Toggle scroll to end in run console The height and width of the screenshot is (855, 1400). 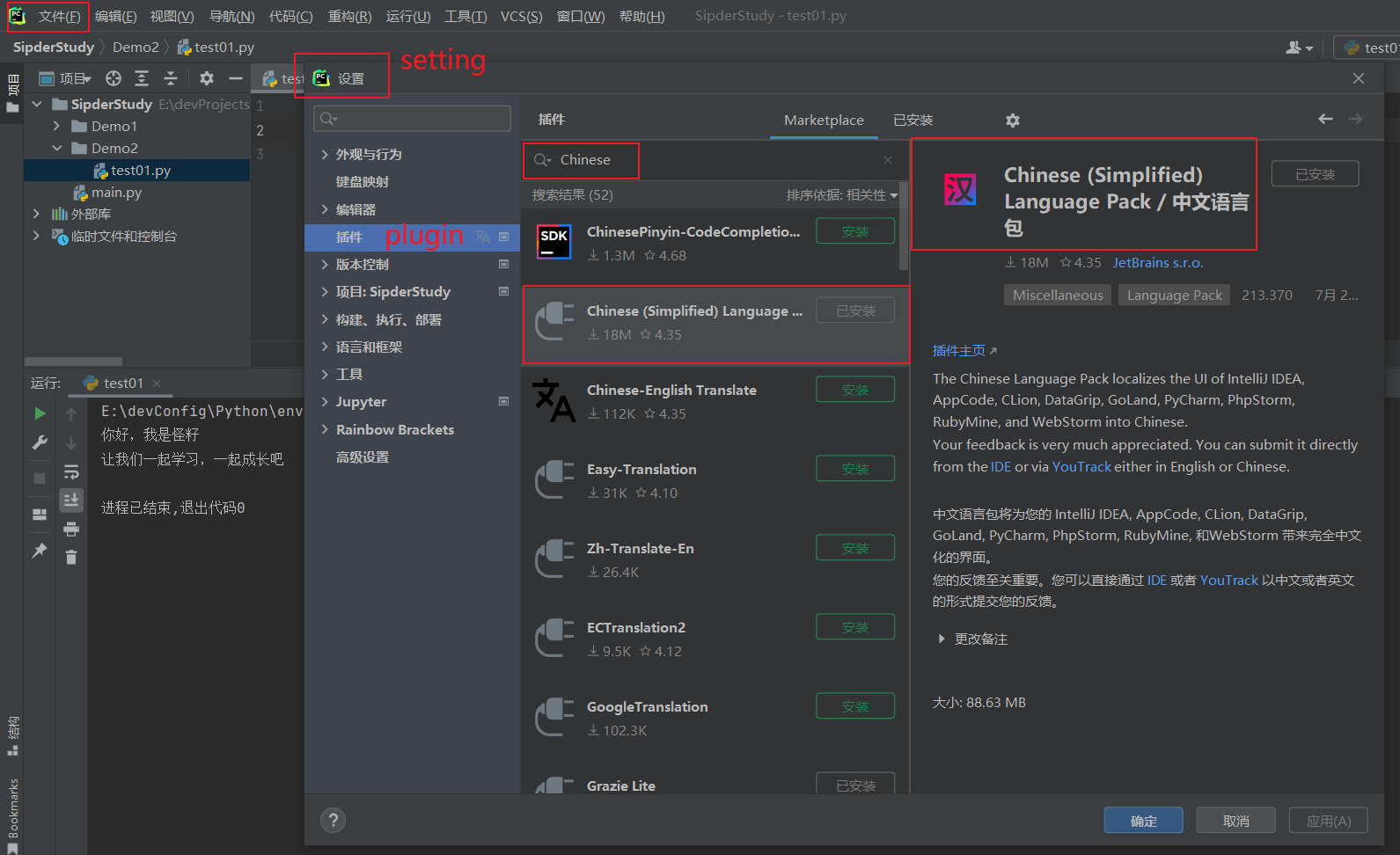(71, 500)
